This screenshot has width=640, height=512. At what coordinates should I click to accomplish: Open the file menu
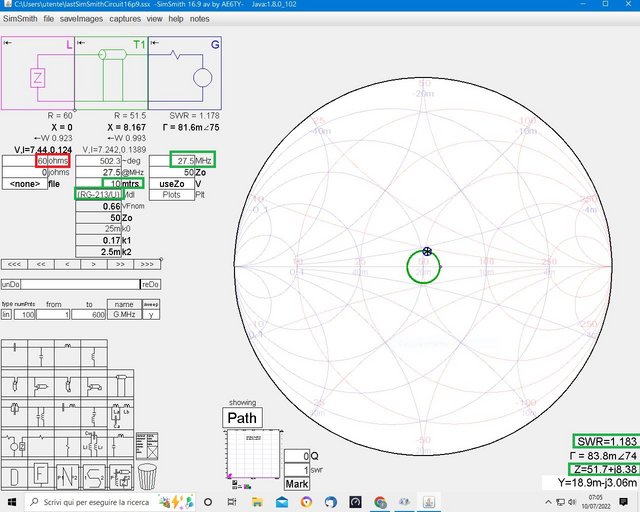point(49,19)
